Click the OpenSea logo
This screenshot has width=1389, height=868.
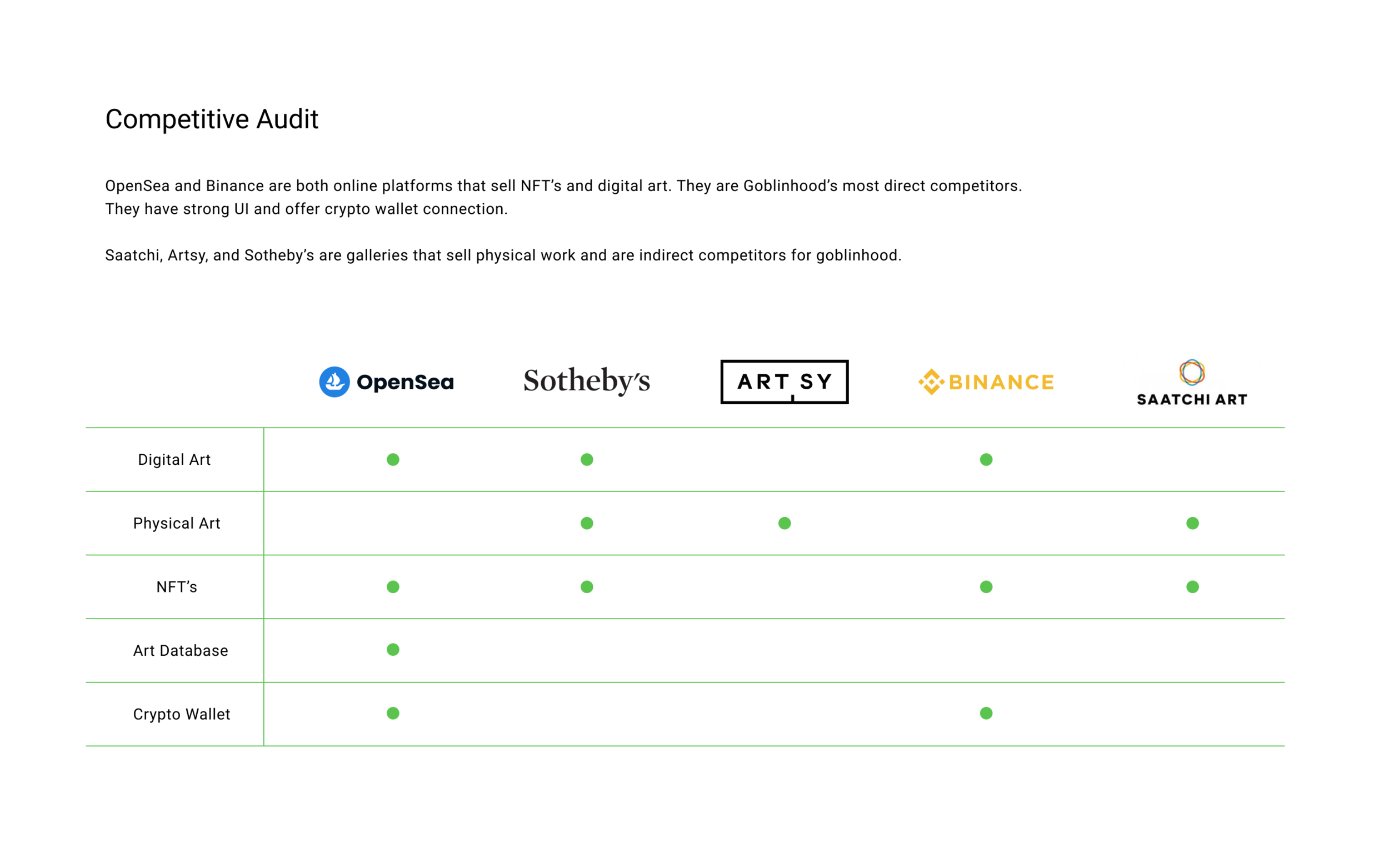pos(386,382)
